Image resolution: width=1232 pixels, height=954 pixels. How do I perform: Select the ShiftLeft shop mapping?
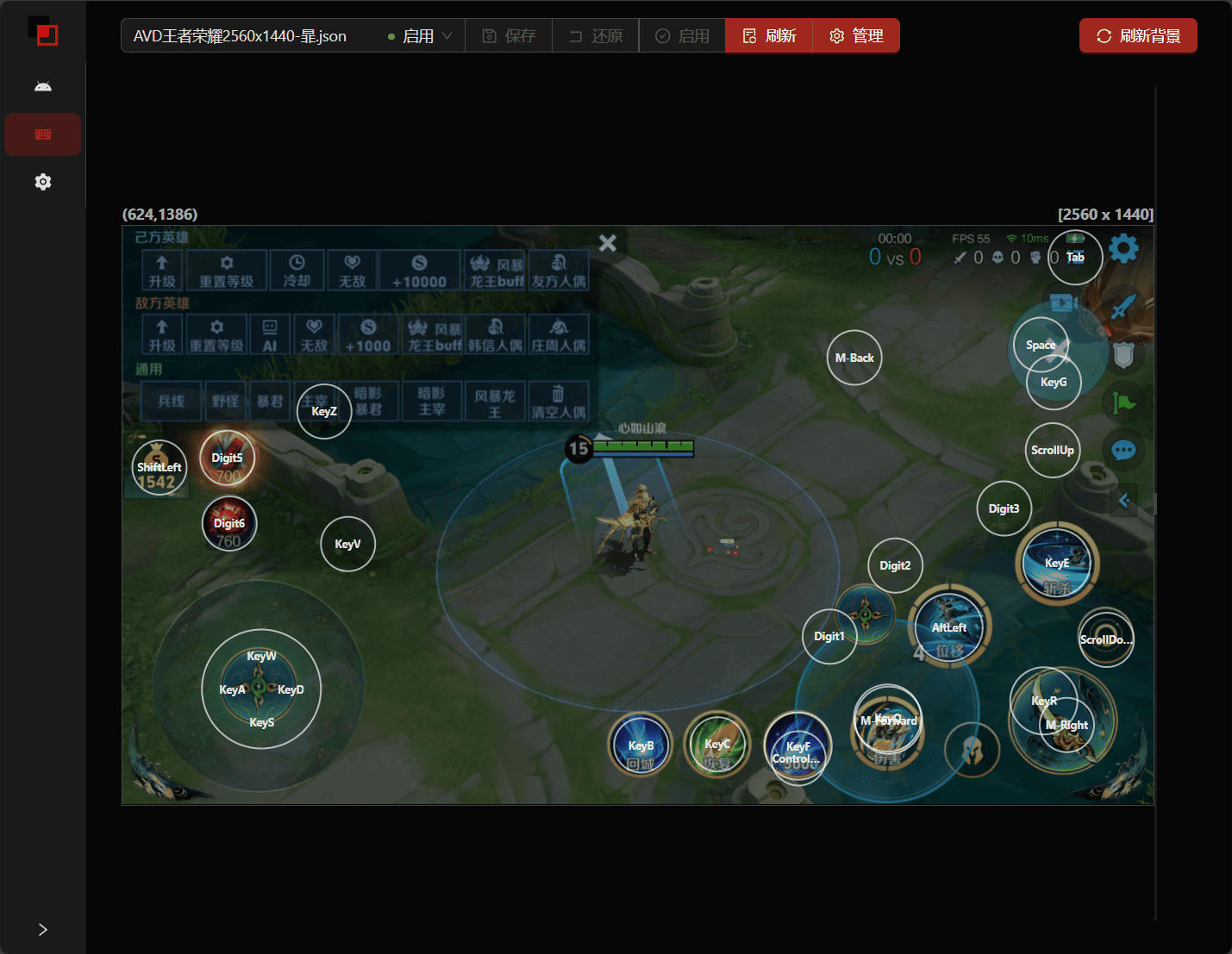coord(159,467)
